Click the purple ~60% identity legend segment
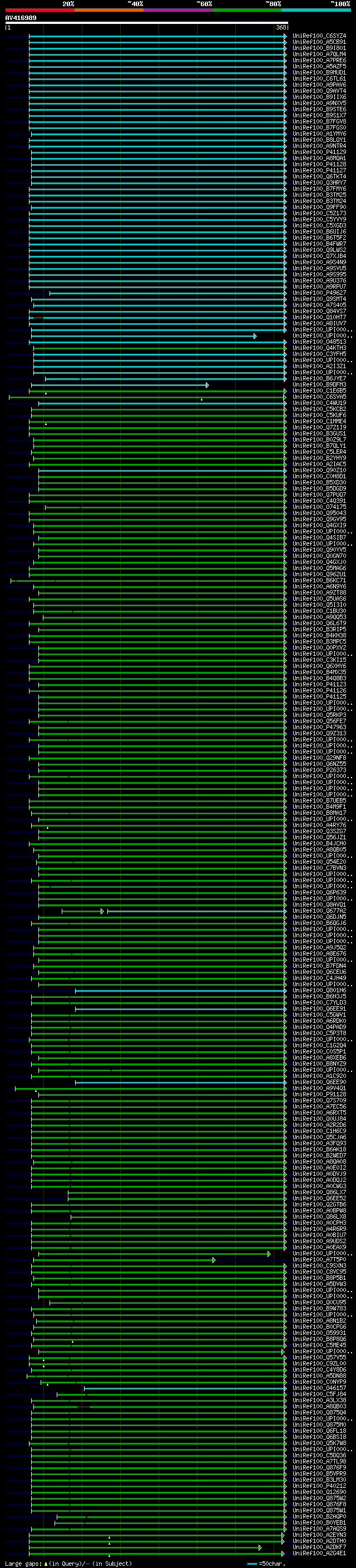The width and height of the screenshot is (356, 1568). (177, 10)
